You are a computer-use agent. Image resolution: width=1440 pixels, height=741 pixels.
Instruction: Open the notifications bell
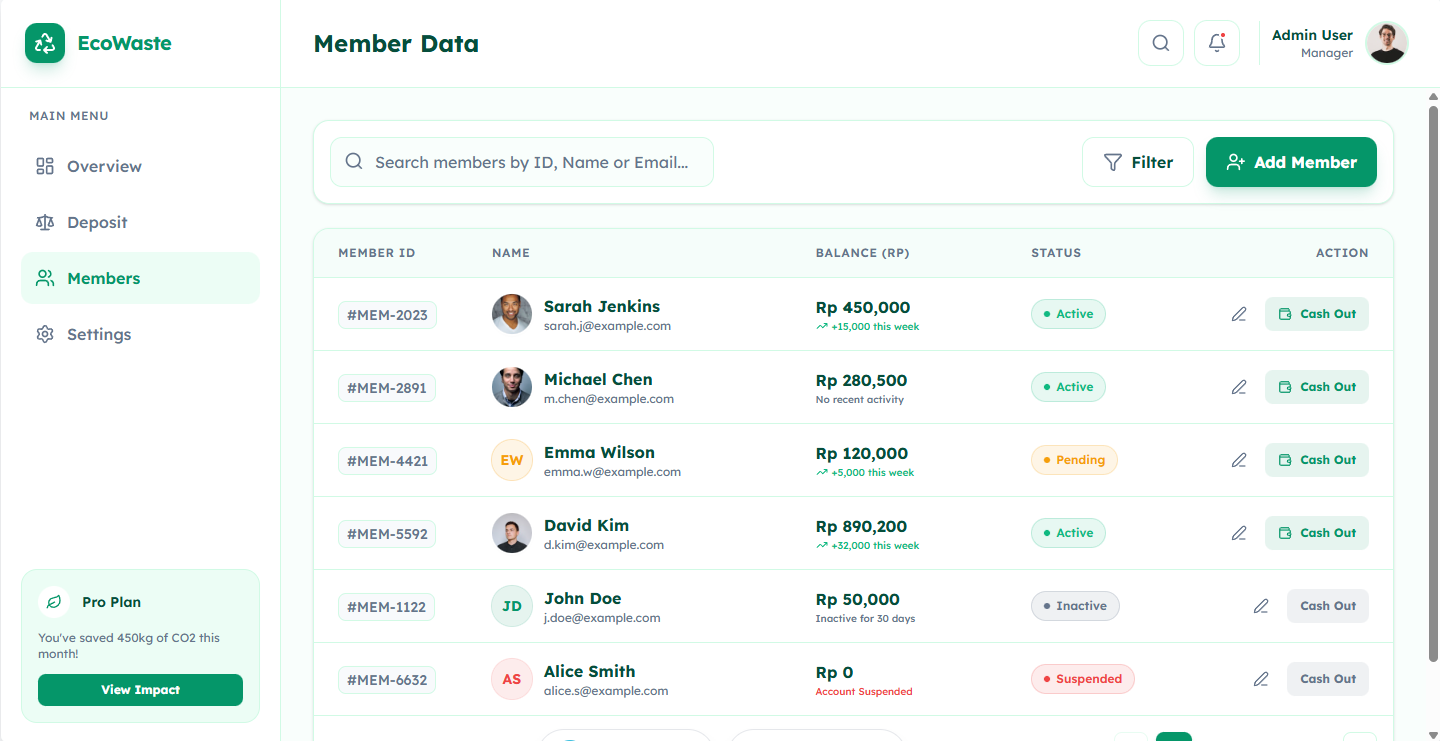coord(1217,43)
